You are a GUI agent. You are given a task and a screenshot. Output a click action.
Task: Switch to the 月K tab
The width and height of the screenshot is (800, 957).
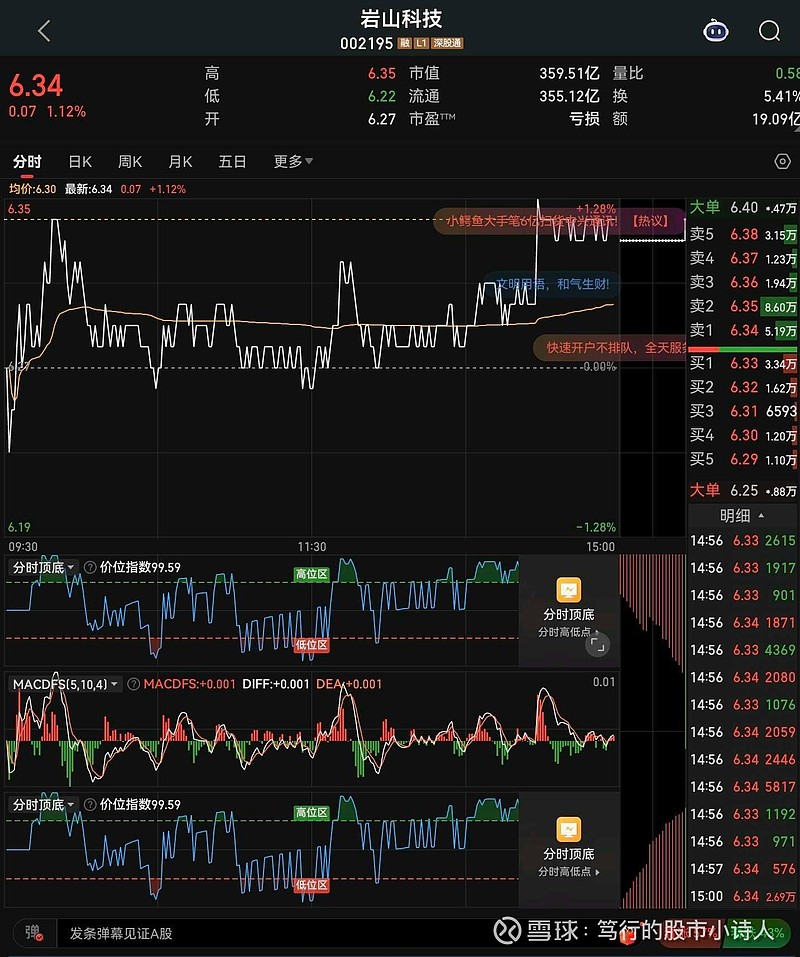tap(180, 162)
